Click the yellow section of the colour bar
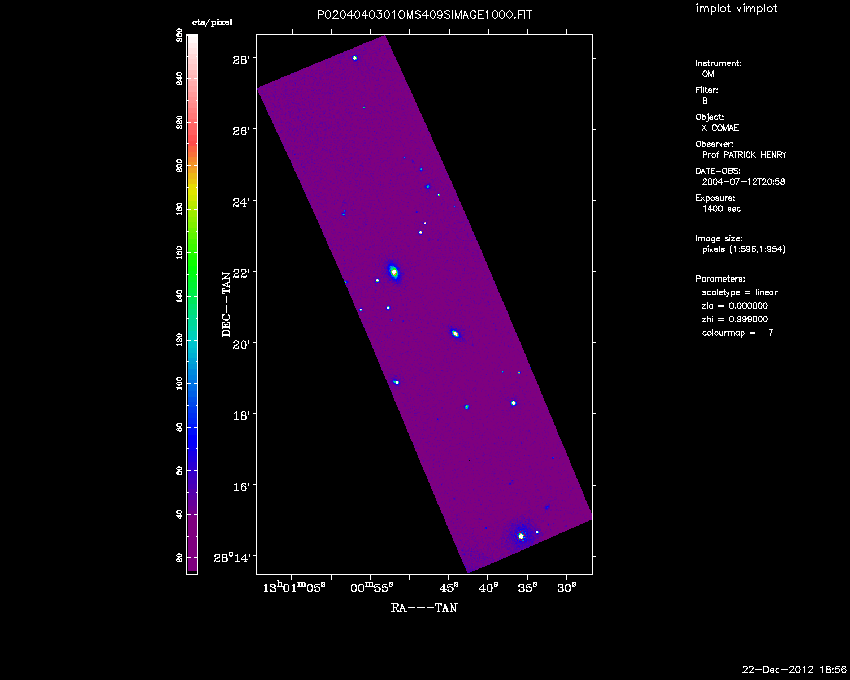Image resolution: width=850 pixels, height=680 pixels. 192,185
